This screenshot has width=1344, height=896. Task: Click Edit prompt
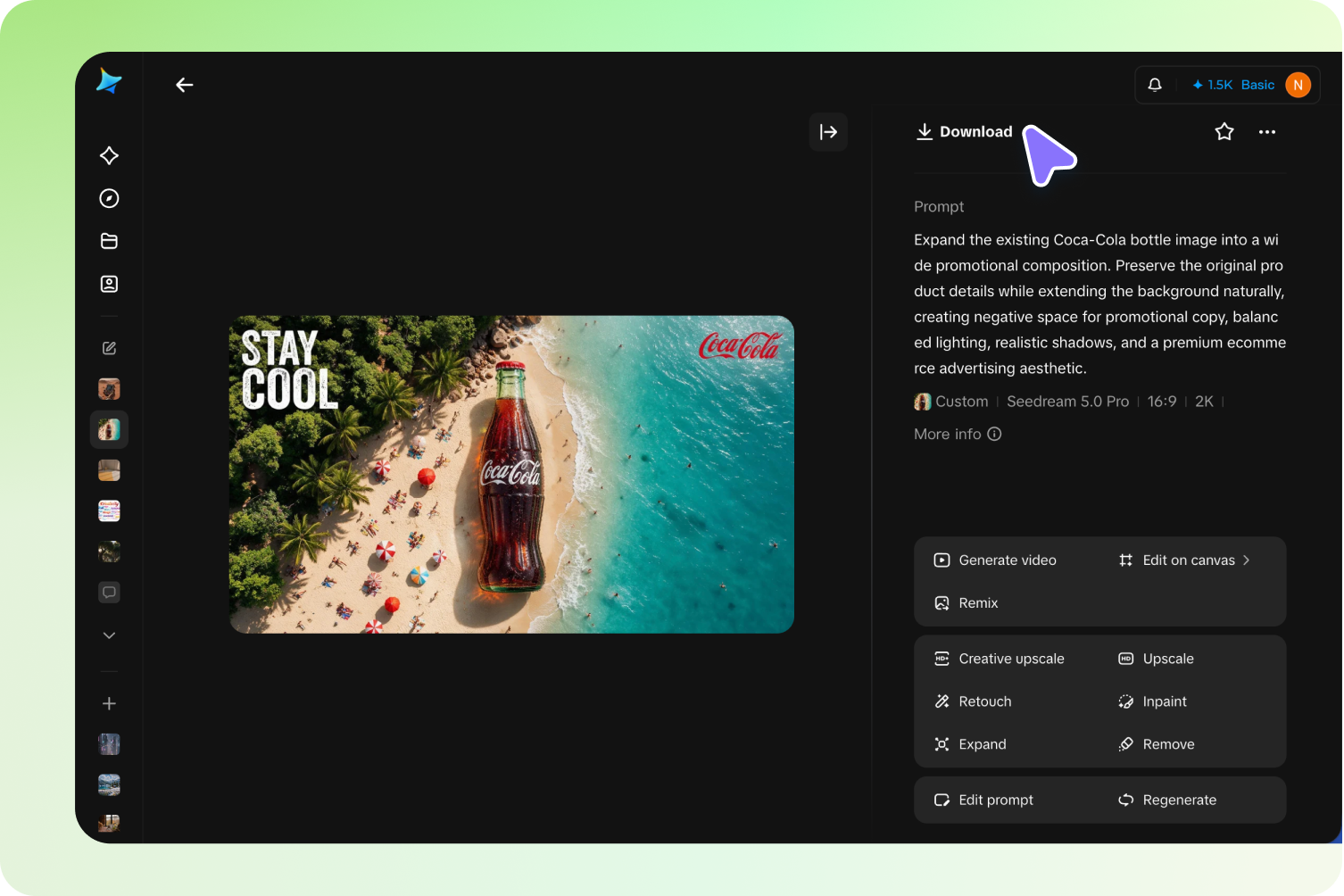pos(983,800)
